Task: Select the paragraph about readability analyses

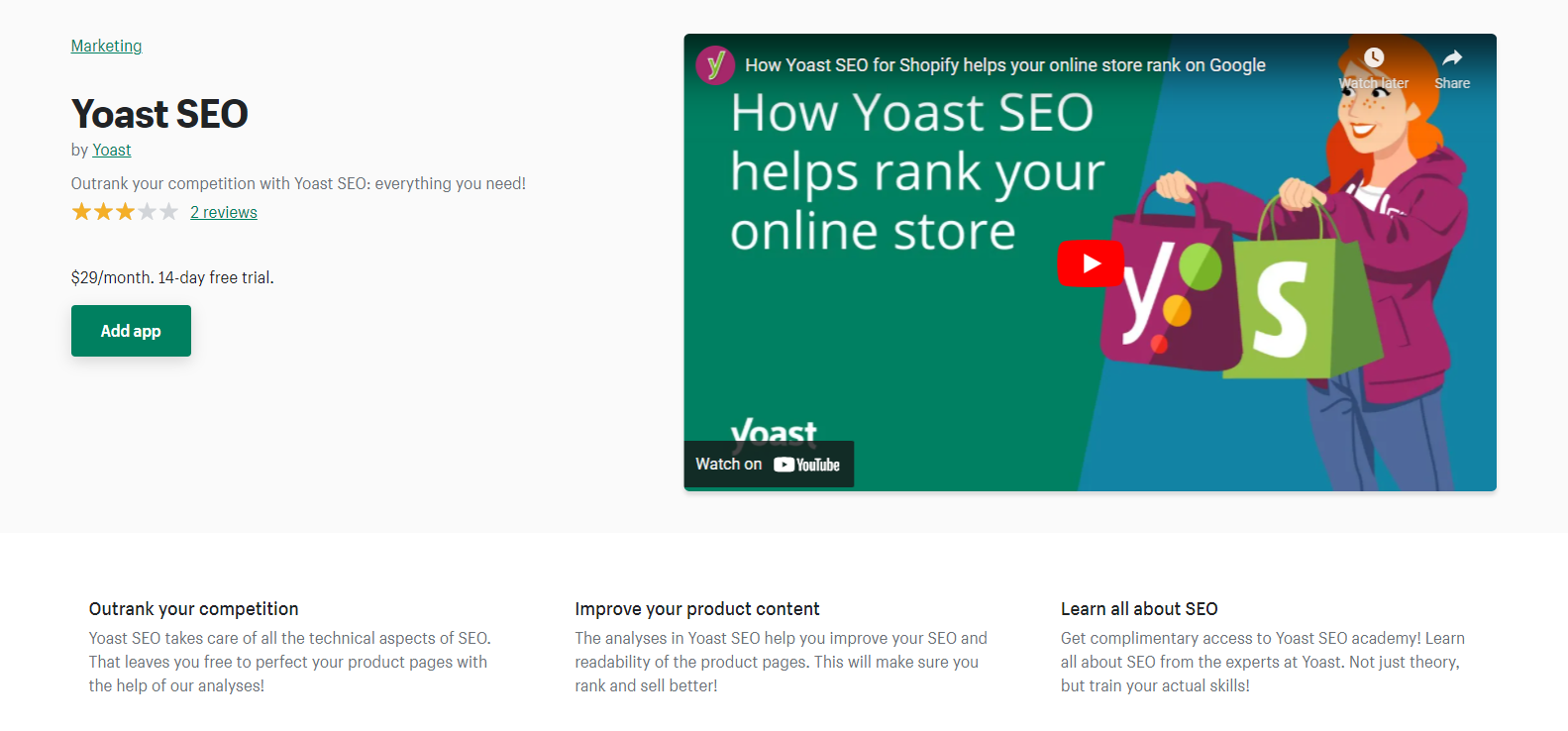Action: click(x=782, y=662)
